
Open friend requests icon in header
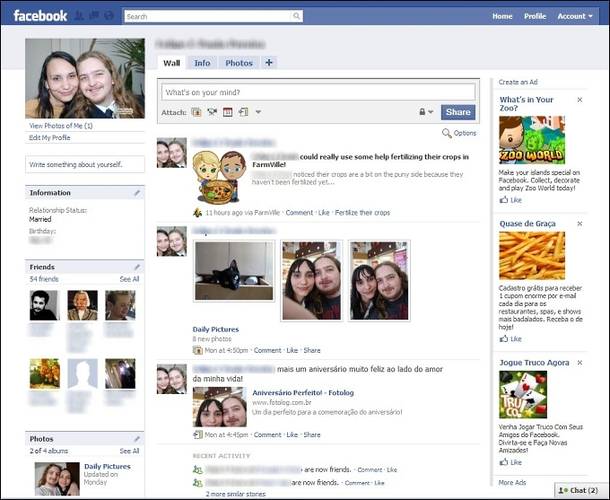coord(79,16)
